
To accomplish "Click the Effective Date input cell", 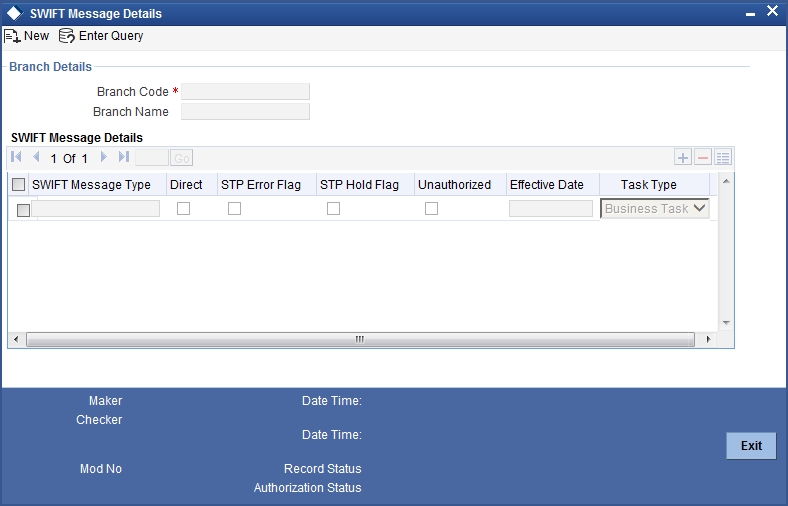I will click(551, 208).
